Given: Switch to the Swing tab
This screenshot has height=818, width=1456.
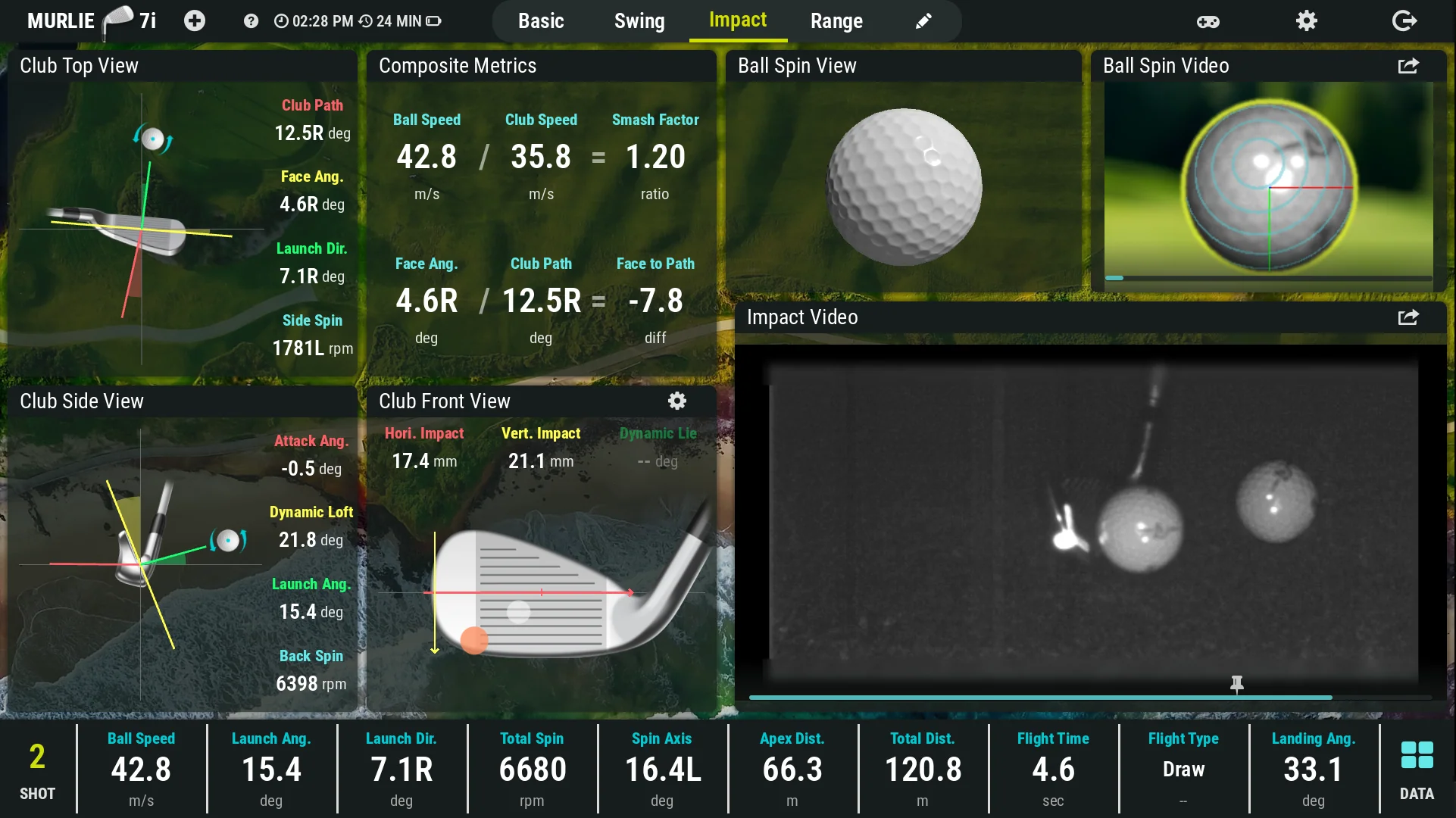Looking at the screenshot, I should 639,21.
